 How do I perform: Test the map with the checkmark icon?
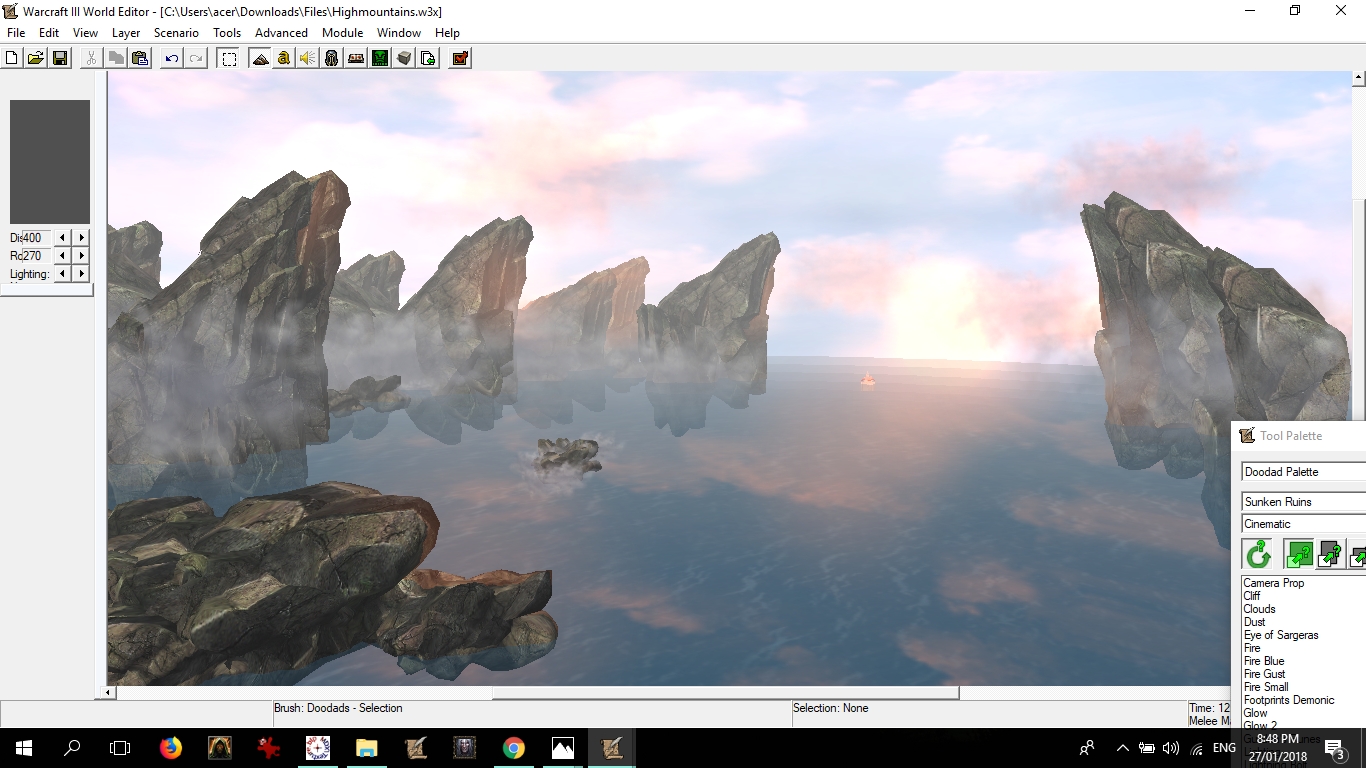(x=460, y=58)
